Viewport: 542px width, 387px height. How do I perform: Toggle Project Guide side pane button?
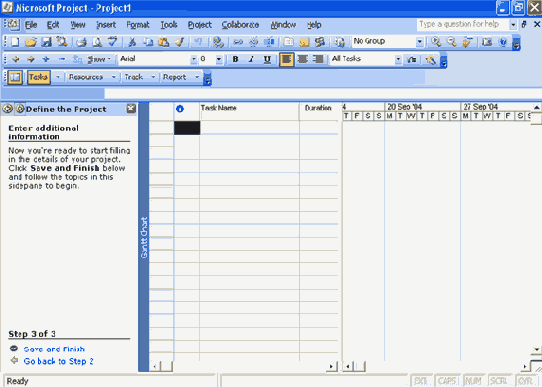[15, 77]
